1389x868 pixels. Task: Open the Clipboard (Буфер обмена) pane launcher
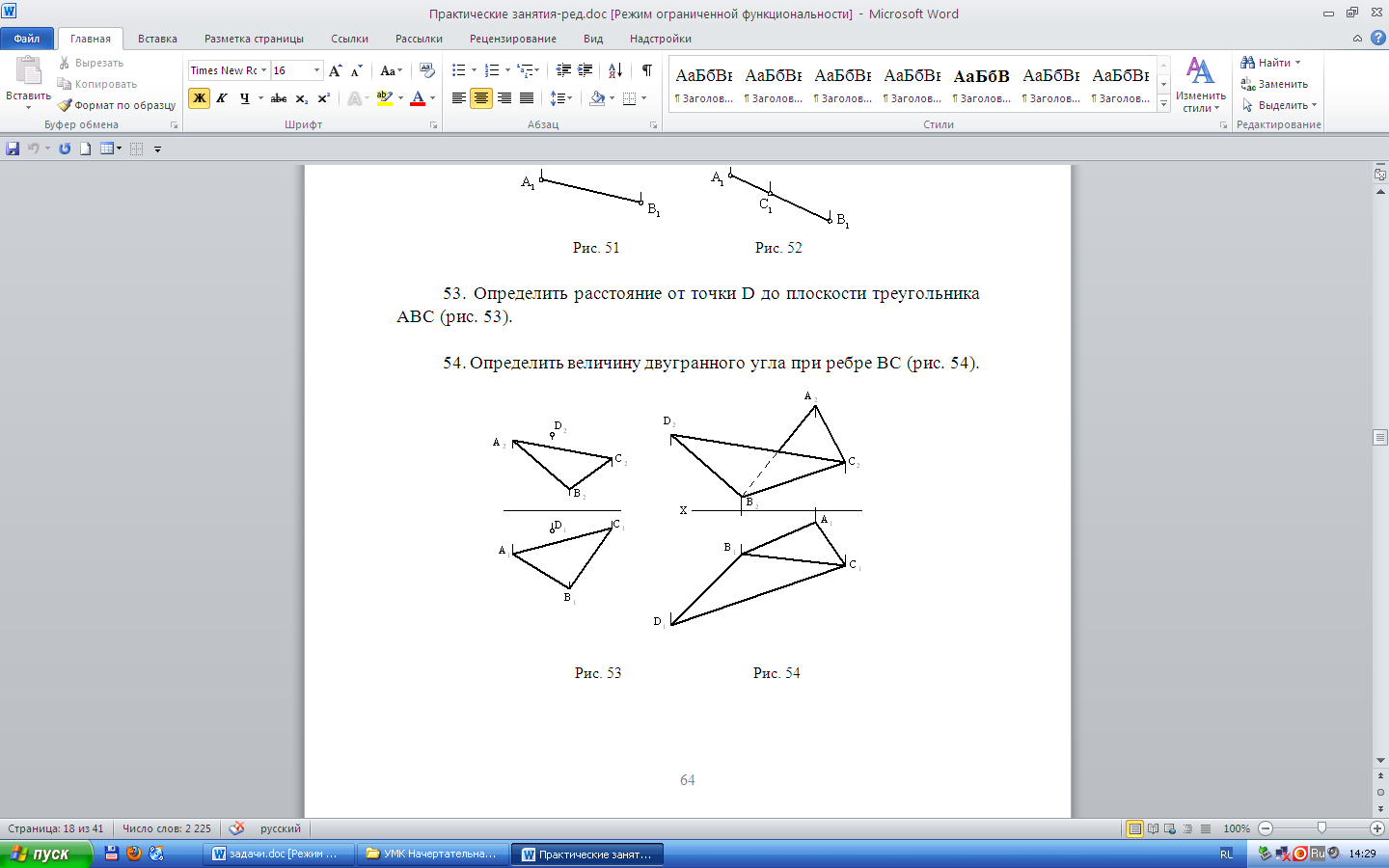tap(175, 125)
